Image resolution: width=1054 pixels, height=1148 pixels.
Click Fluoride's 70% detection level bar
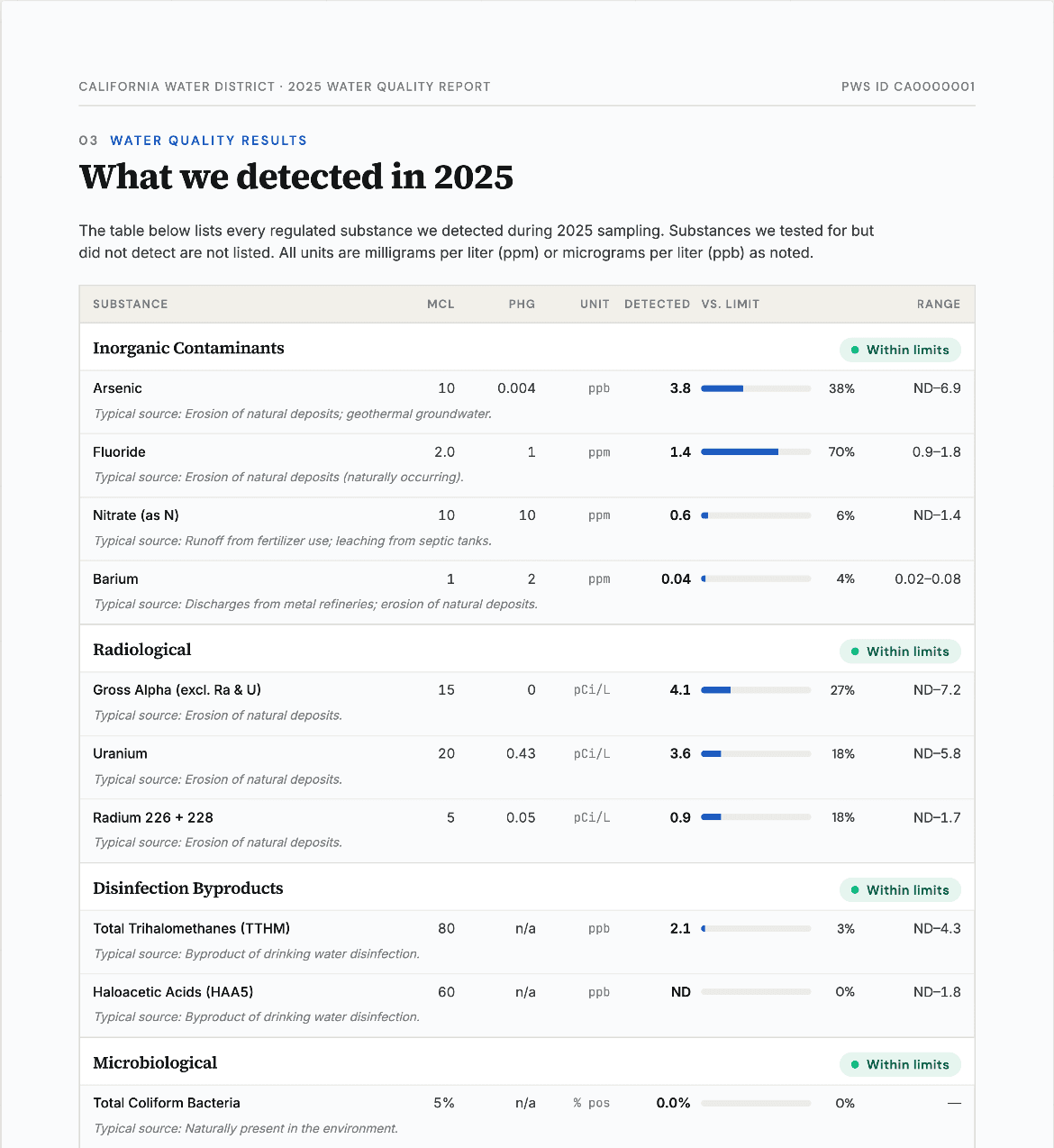[756, 451]
